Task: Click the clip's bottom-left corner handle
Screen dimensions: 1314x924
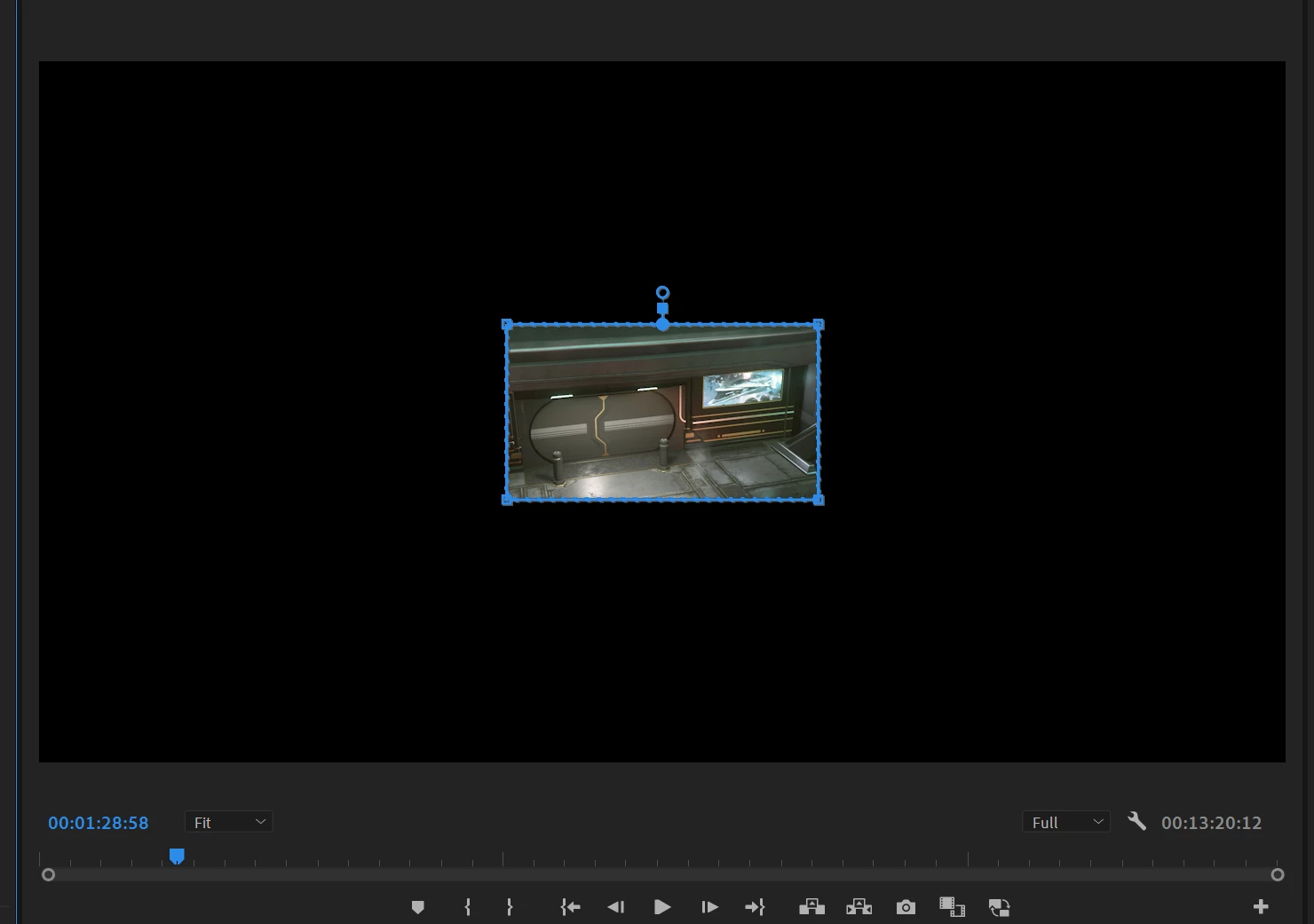Action: (508, 501)
